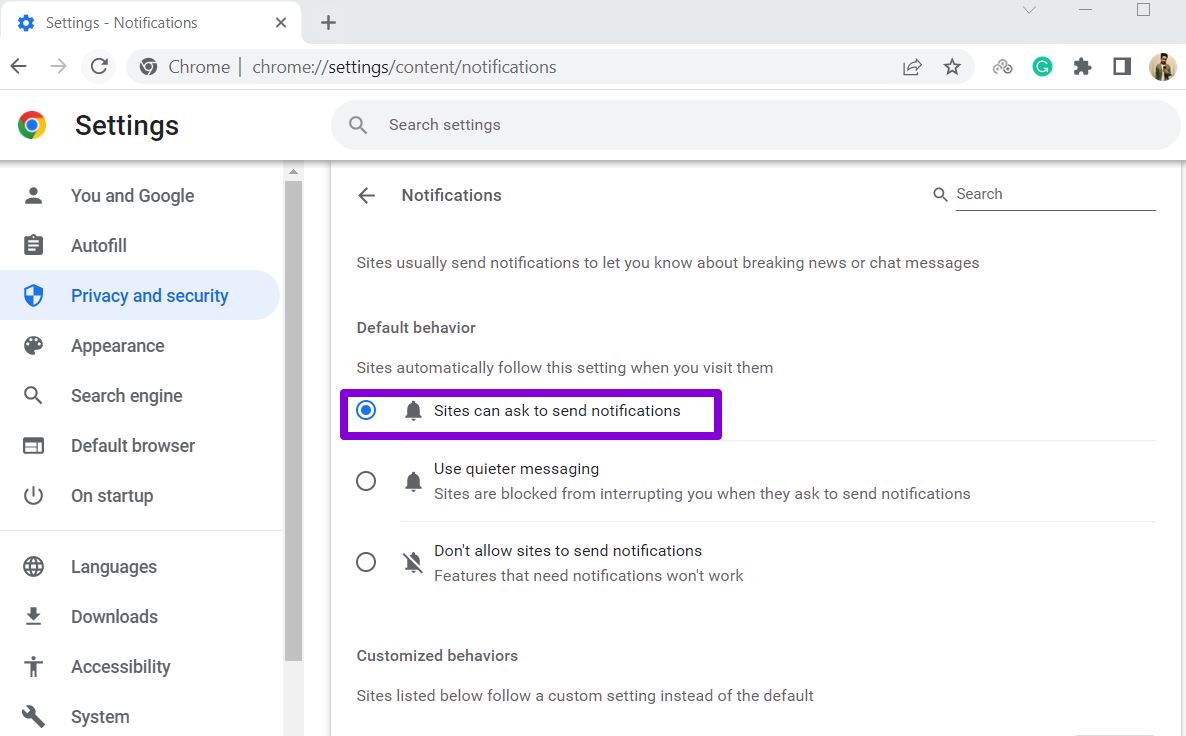Select Don't allow sites to send notifications radio

(x=366, y=562)
